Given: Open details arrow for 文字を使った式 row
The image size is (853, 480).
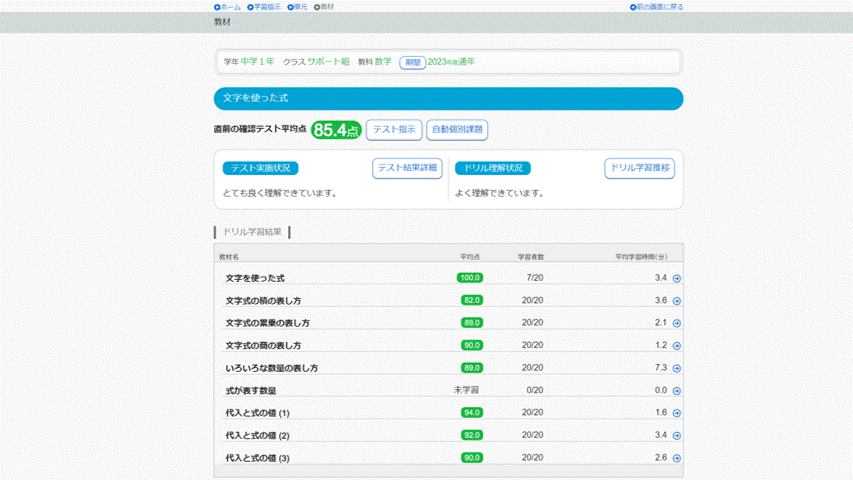Looking at the screenshot, I should [676, 278].
